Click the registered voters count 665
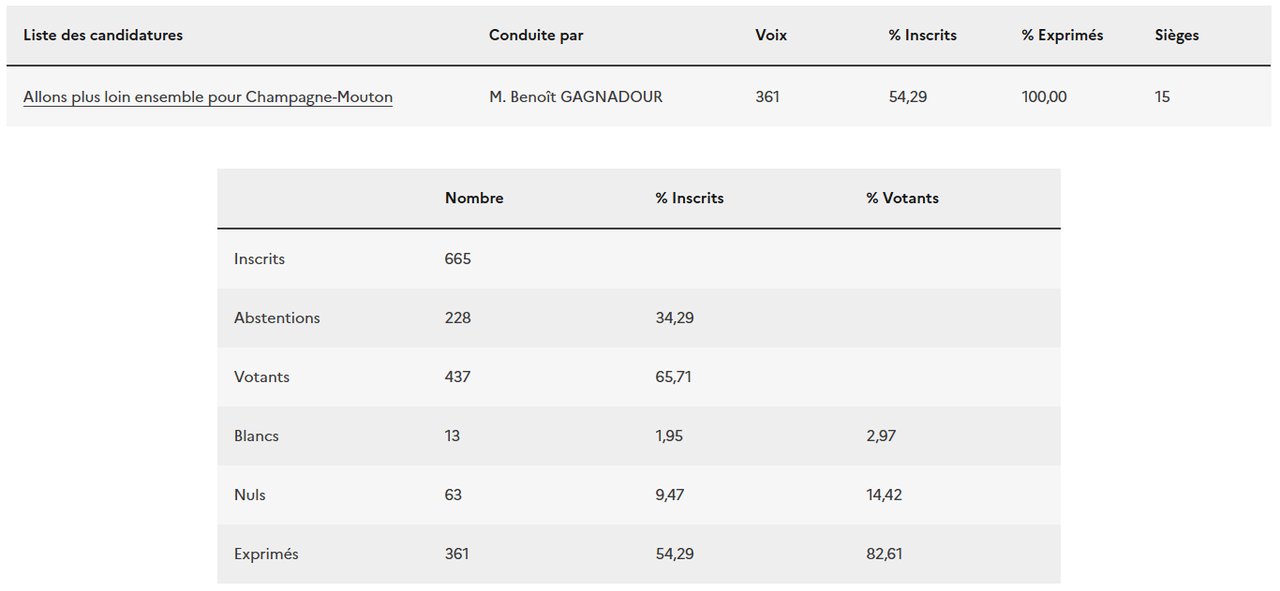The image size is (1280, 591). [458, 259]
